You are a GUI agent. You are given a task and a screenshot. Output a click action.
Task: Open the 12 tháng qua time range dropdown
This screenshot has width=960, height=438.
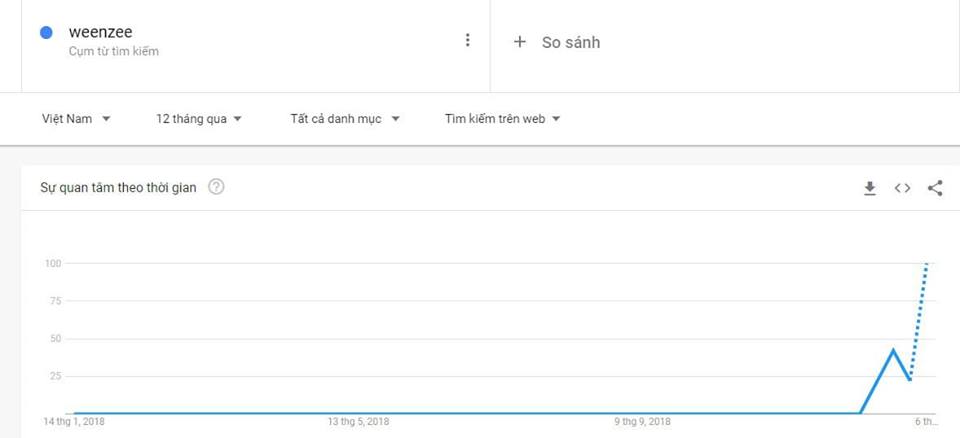coord(199,119)
